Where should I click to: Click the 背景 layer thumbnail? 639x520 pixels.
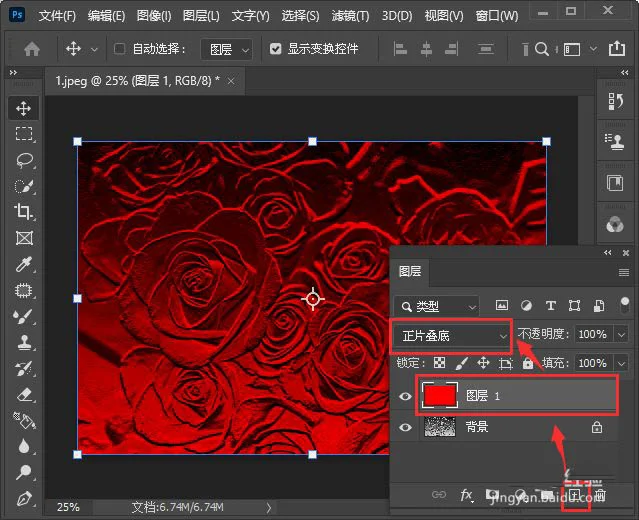pos(440,427)
